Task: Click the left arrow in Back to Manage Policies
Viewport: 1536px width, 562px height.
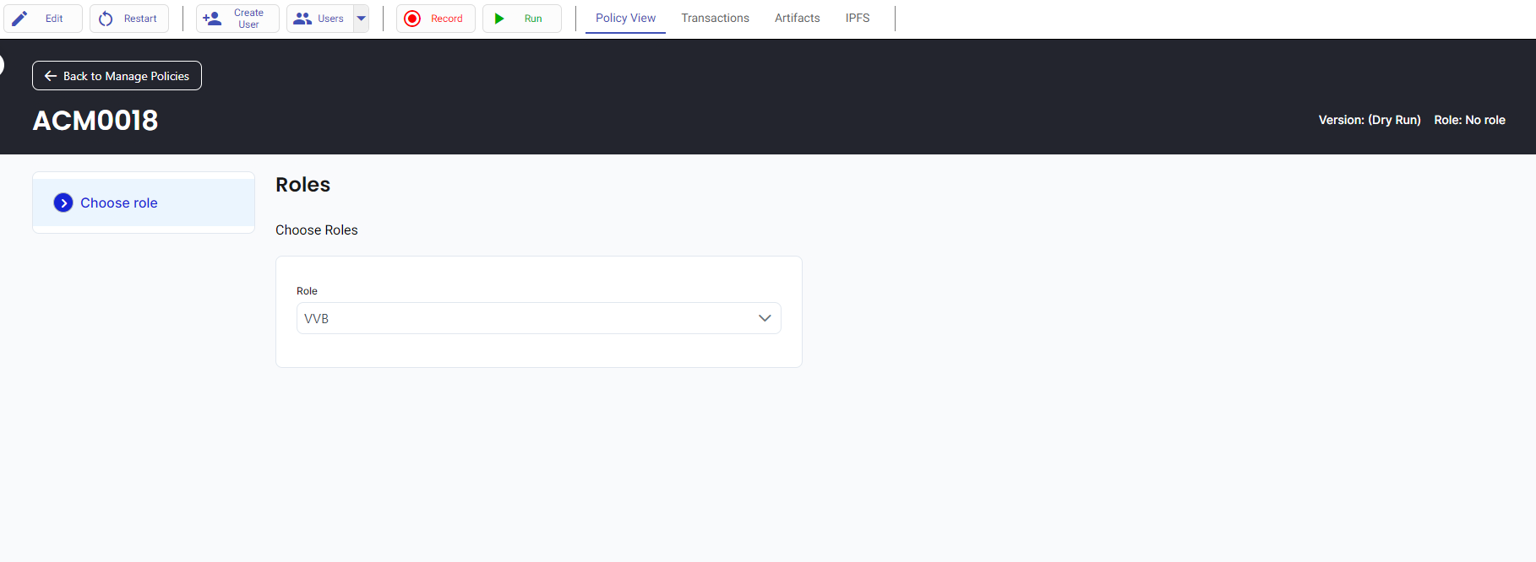Action: pos(50,76)
